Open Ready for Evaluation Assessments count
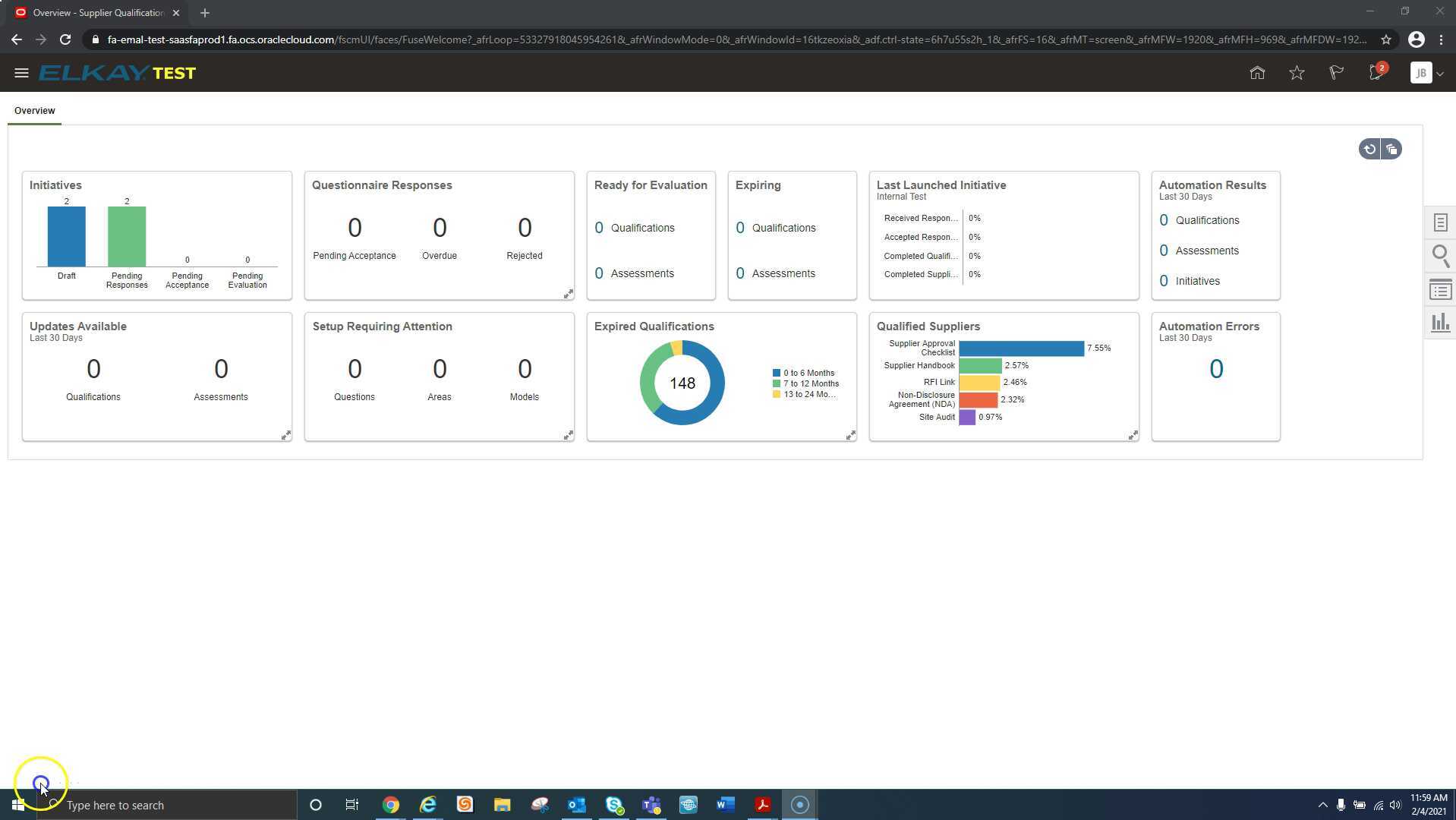 point(599,273)
